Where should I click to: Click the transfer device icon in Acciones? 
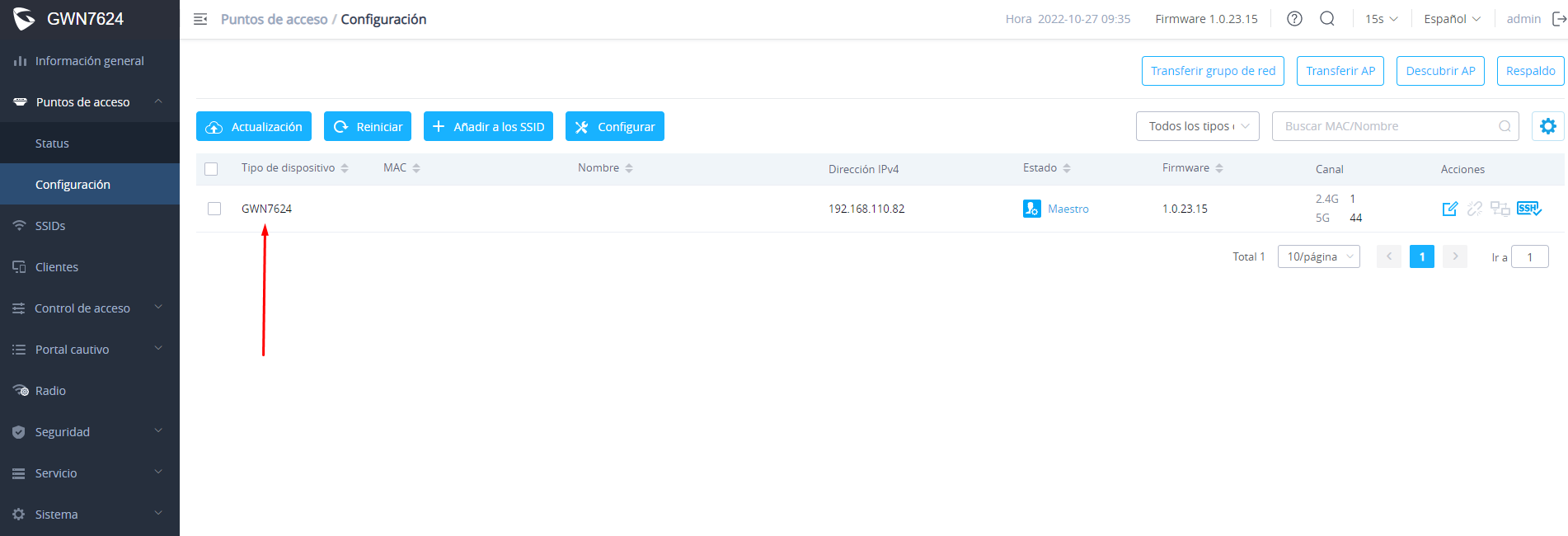point(1500,209)
